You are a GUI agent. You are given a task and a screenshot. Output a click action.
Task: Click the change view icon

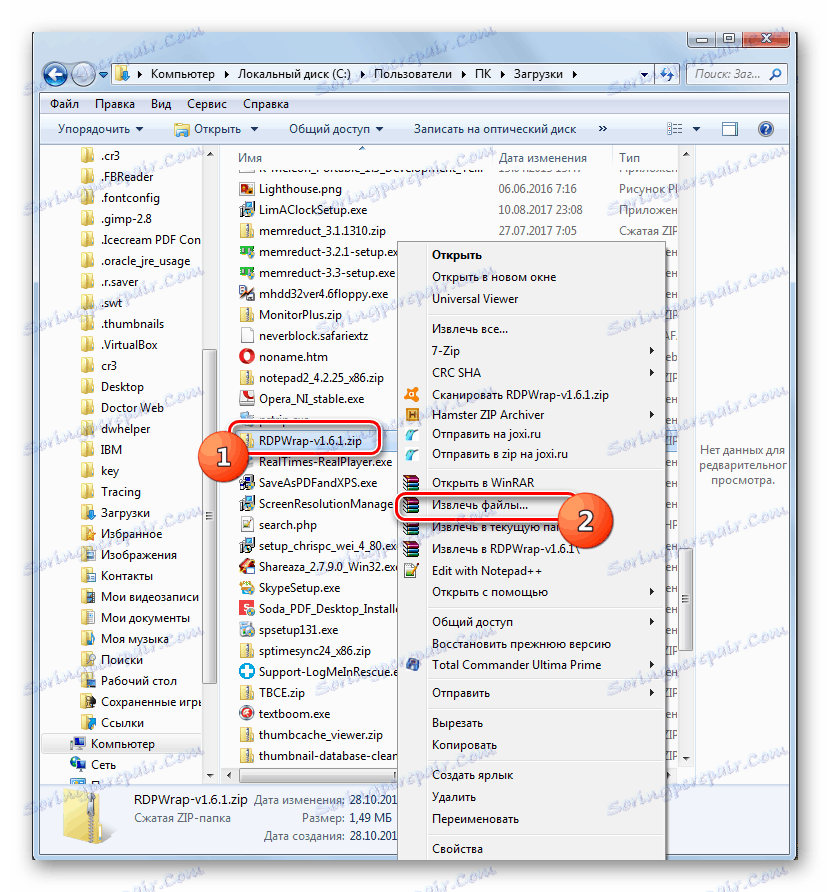675,129
